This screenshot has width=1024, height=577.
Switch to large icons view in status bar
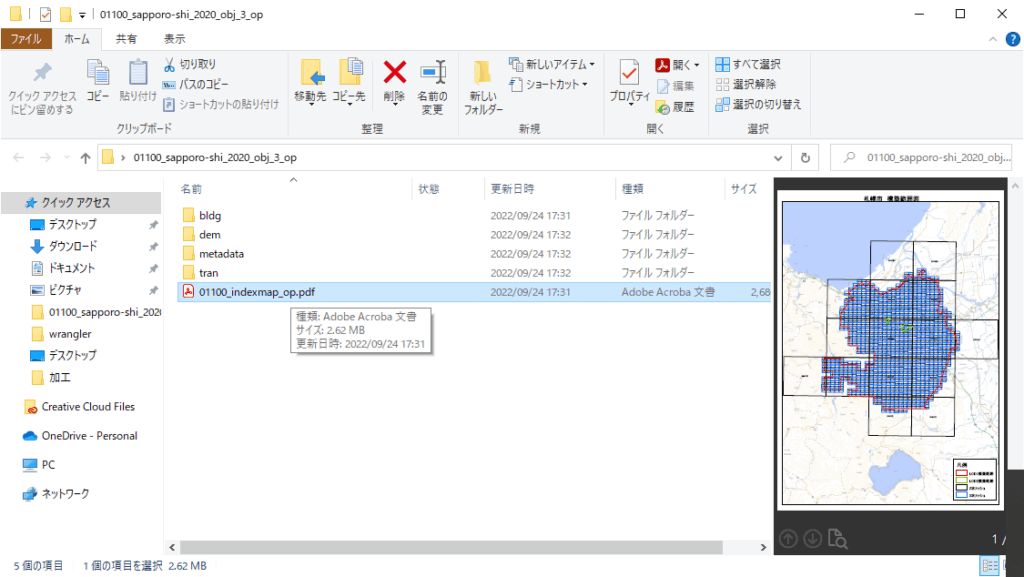pyautogui.click(x=1010, y=566)
